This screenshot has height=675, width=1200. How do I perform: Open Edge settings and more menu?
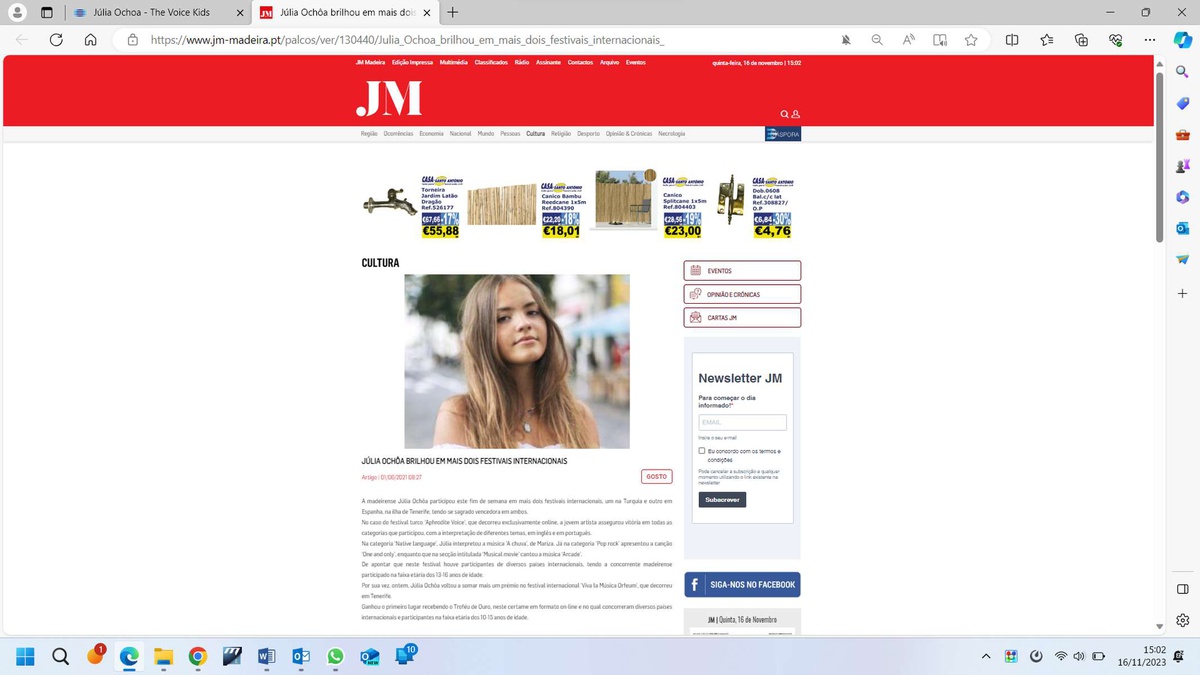[x=1150, y=40]
